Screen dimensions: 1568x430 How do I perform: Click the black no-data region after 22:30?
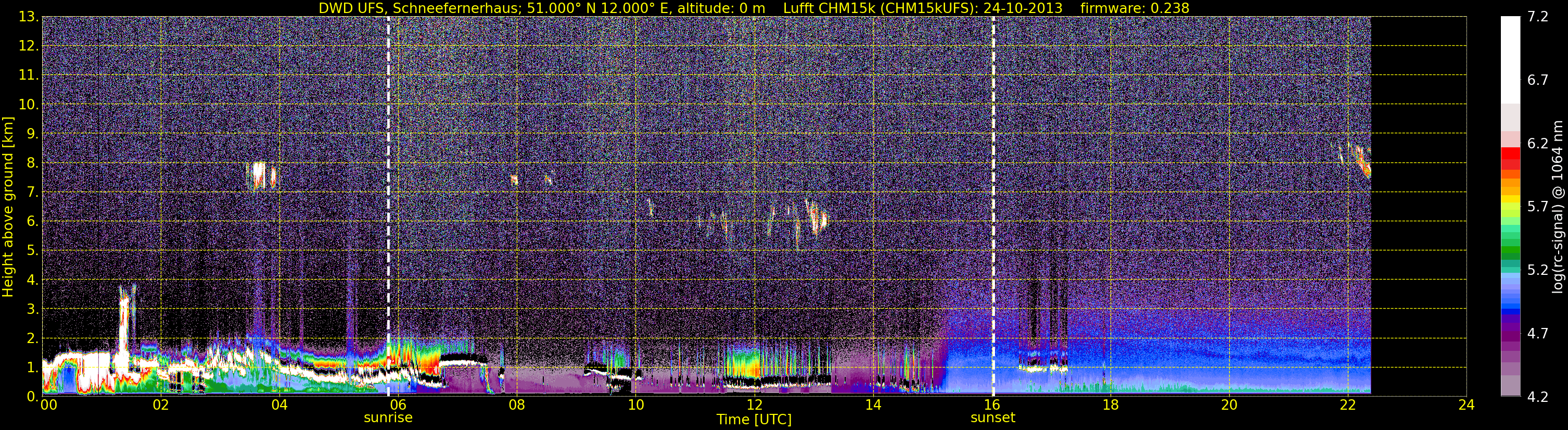1418,207
